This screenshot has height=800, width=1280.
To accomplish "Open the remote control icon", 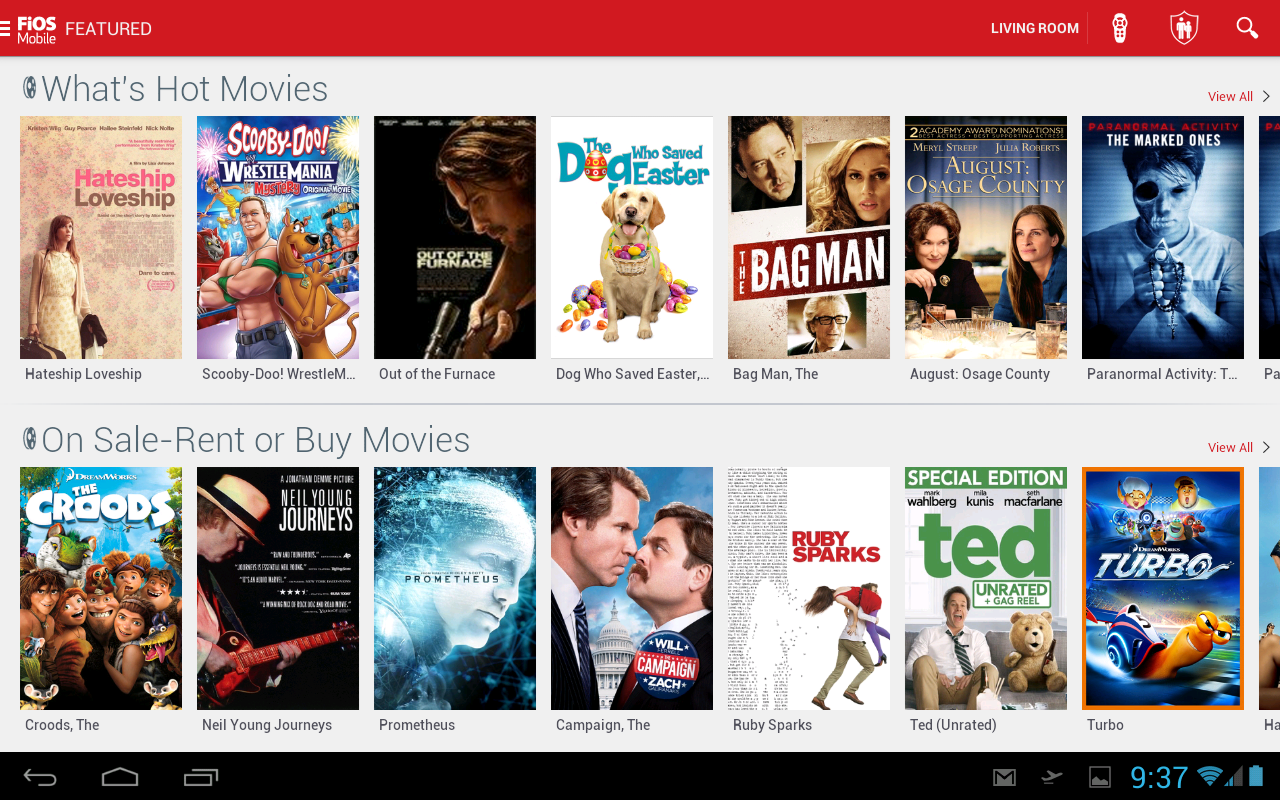I will click(x=1120, y=28).
